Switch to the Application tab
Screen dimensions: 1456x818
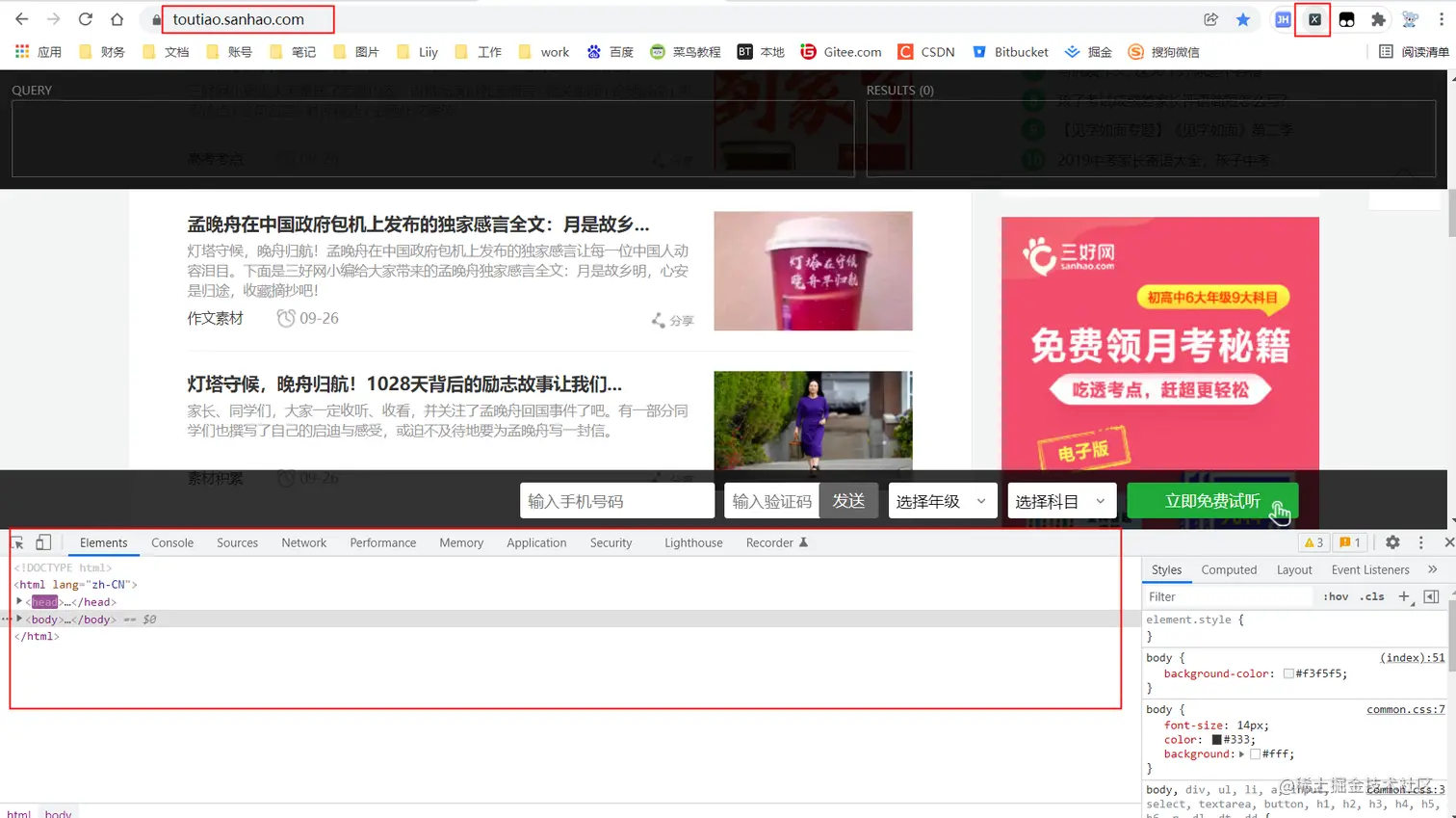(536, 543)
